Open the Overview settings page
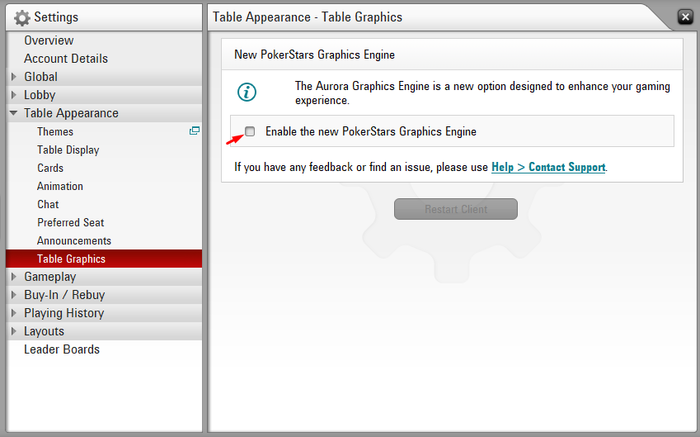 pyautogui.click(x=49, y=40)
